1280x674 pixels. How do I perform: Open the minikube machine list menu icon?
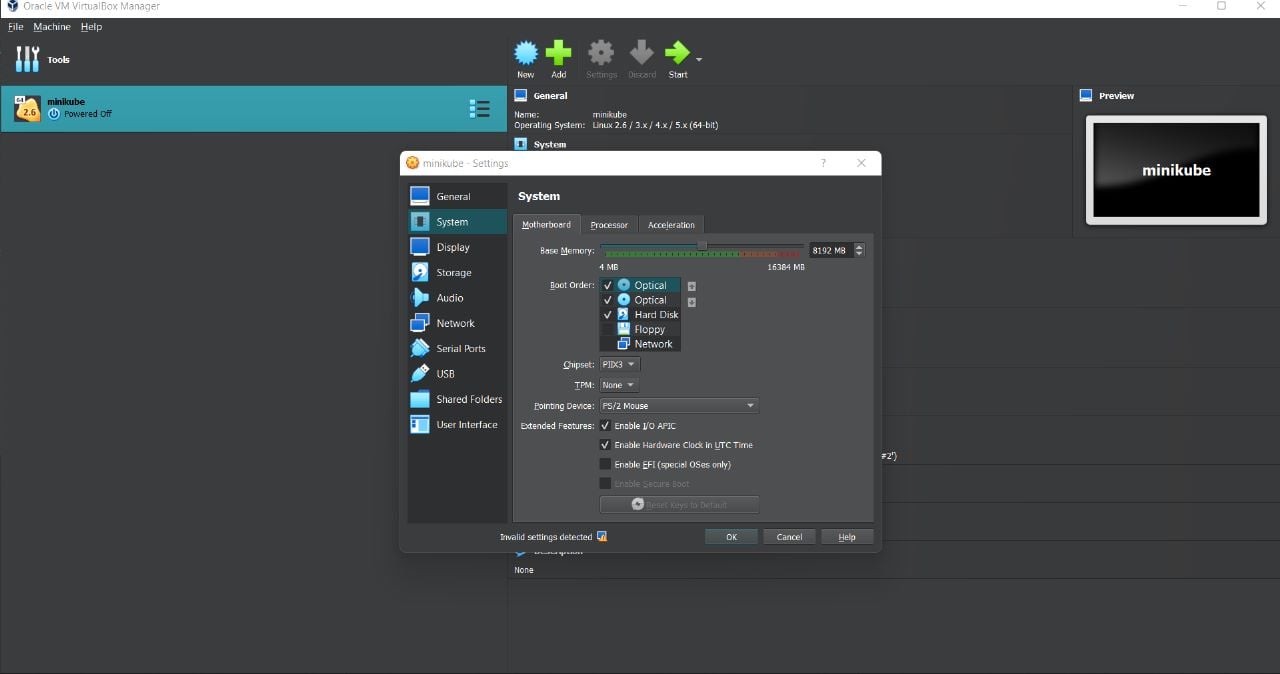[479, 108]
